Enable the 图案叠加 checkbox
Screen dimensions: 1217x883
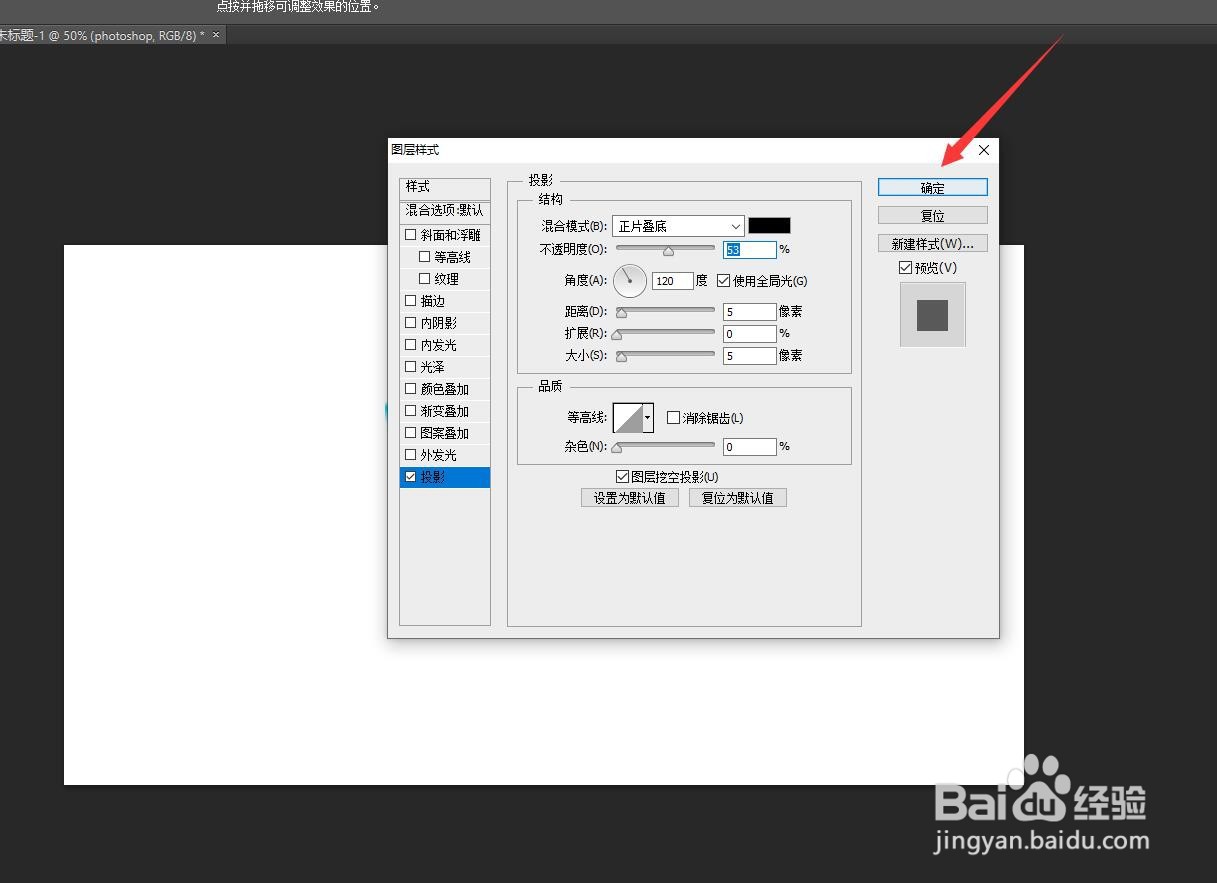pyautogui.click(x=410, y=433)
